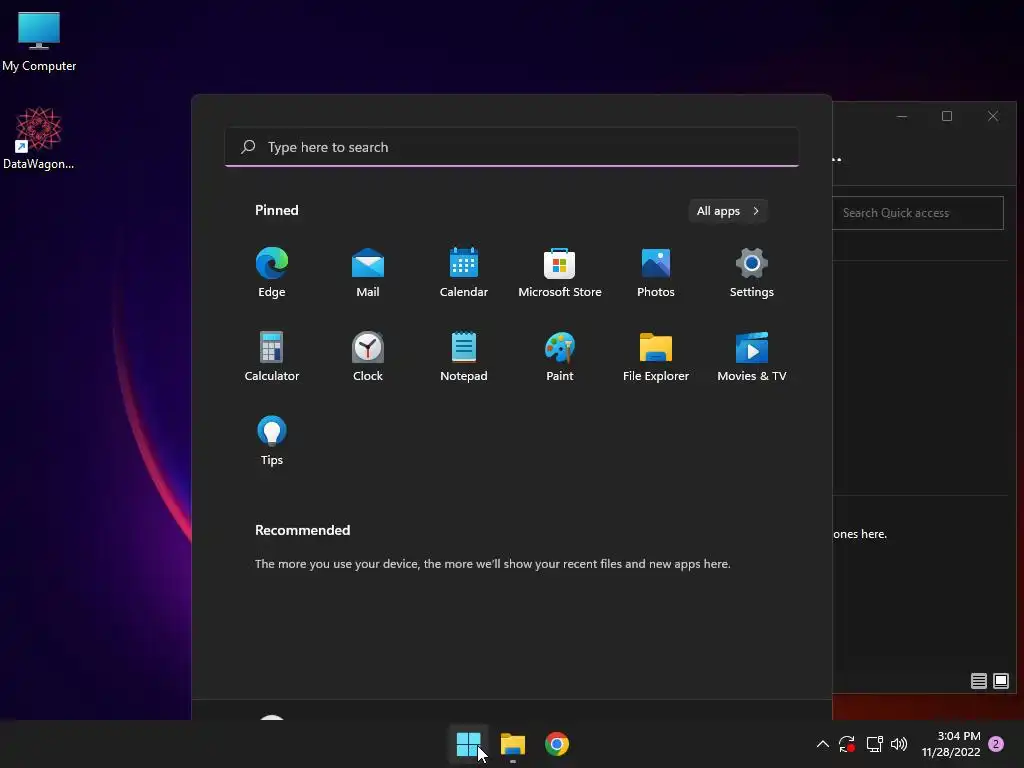1024x768 pixels.
Task: Select the DataWagon desktop shortcut
Action: click(39, 138)
